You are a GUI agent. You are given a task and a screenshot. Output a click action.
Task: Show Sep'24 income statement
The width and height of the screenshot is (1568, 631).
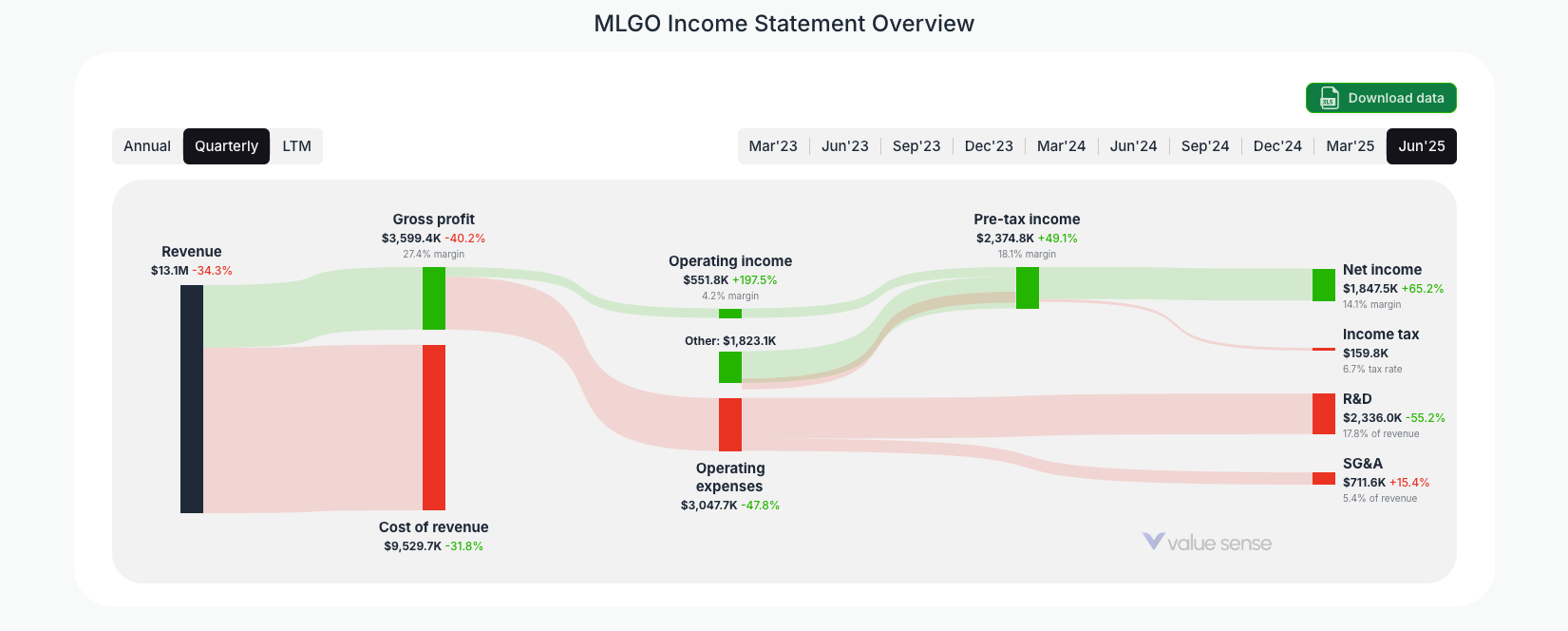coord(1205,145)
